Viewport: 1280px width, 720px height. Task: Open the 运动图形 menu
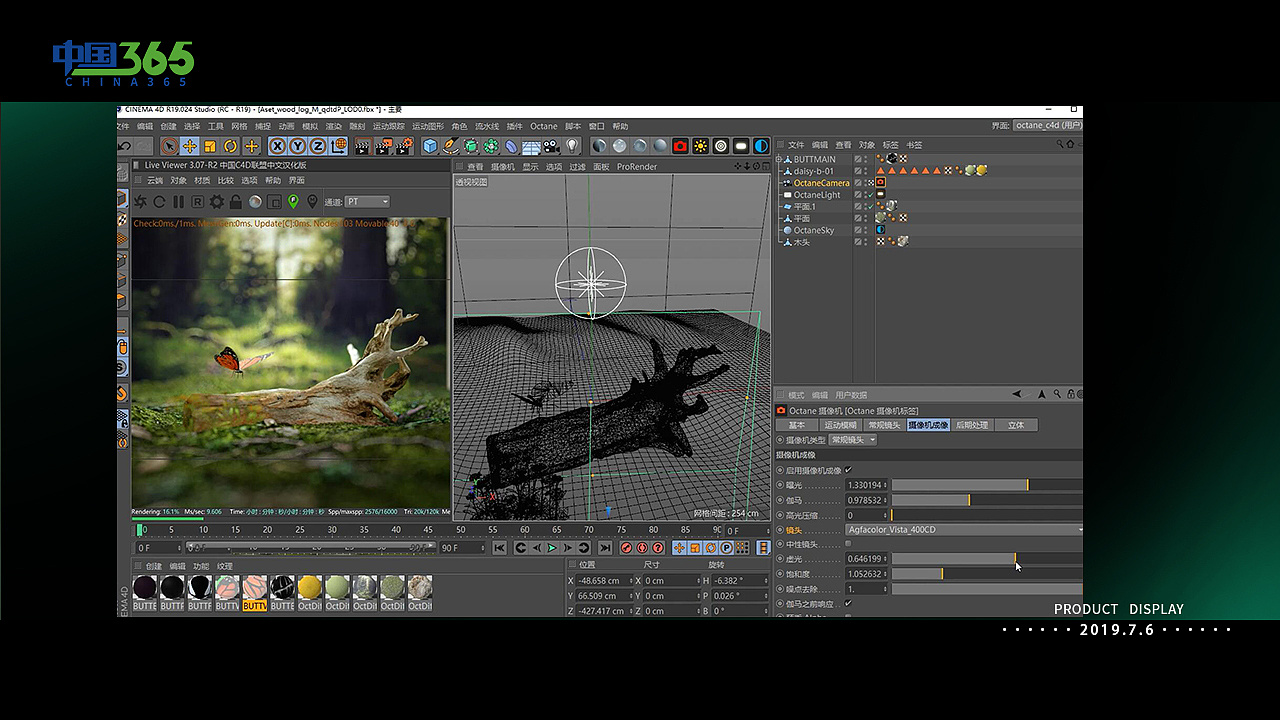[428, 126]
